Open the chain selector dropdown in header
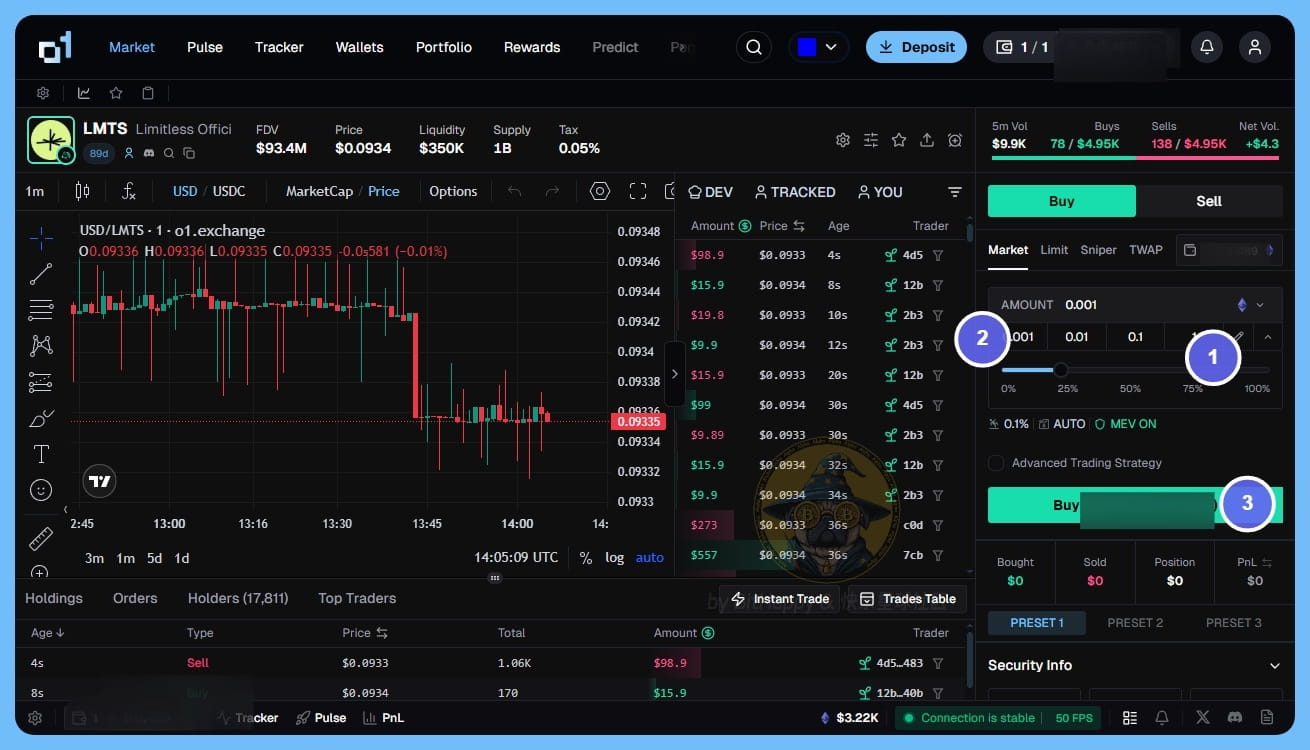The image size is (1310, 750). (819, 47)
